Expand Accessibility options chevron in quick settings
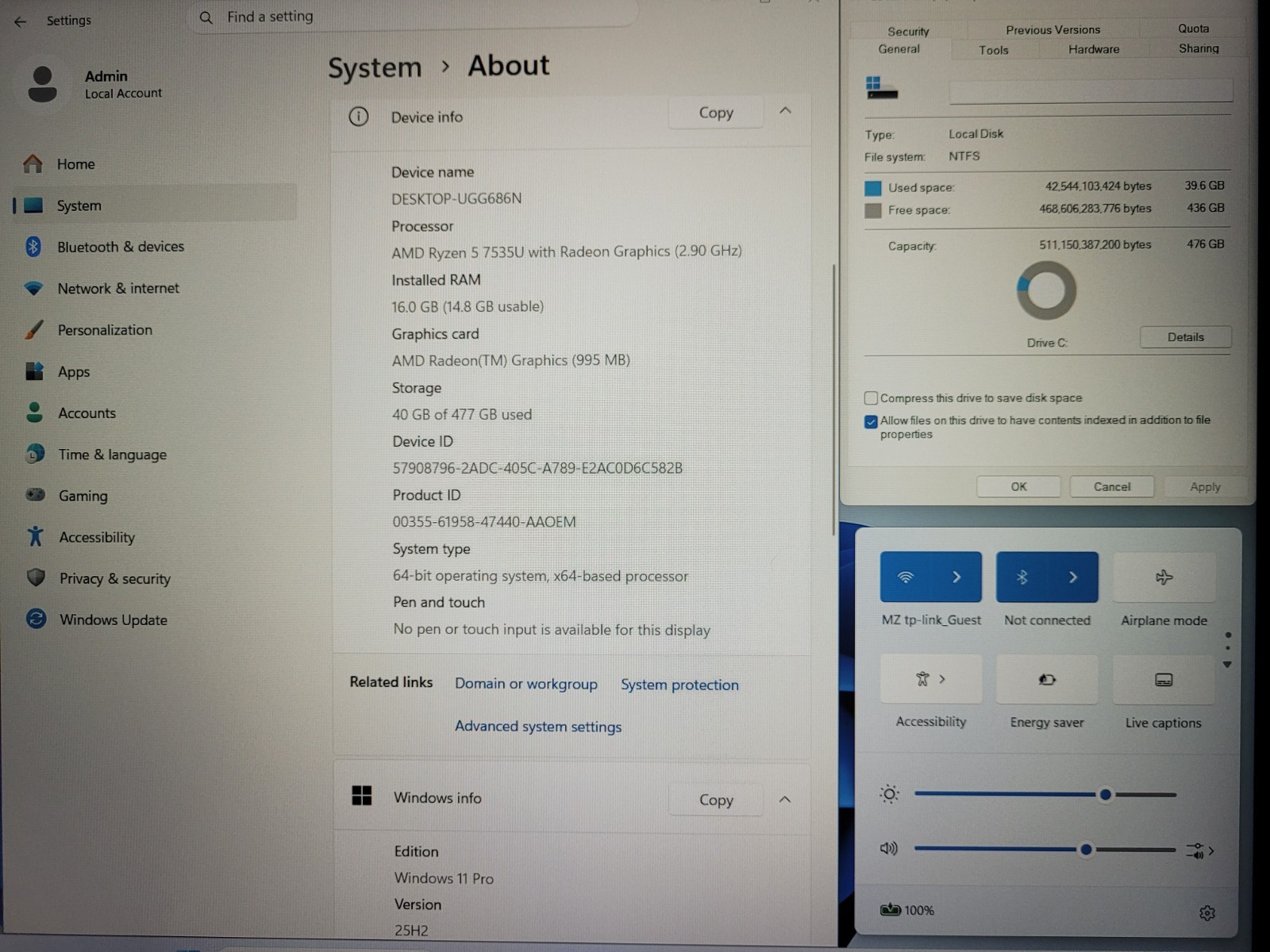The width and height of the screenshot is (1270, 952). [942, 679]
